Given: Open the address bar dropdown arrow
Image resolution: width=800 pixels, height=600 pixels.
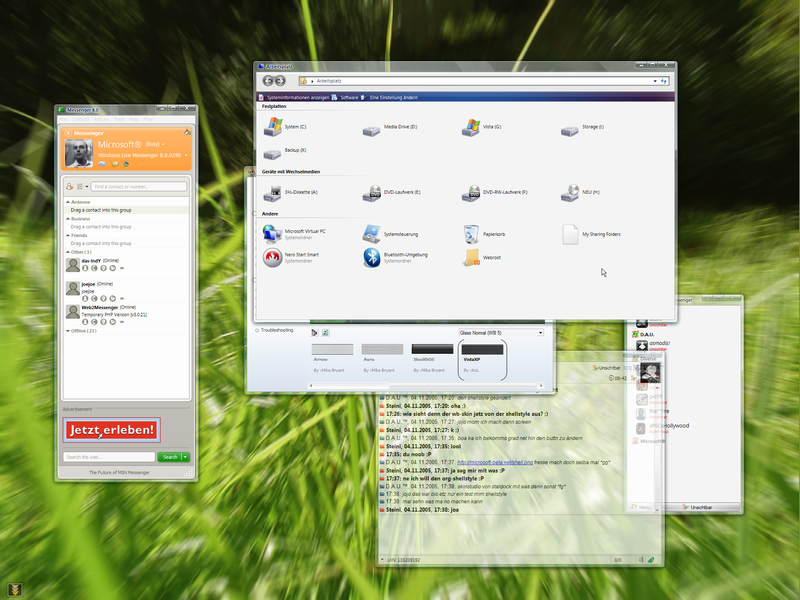Looking at the screenshot, I should coord(655,80).
